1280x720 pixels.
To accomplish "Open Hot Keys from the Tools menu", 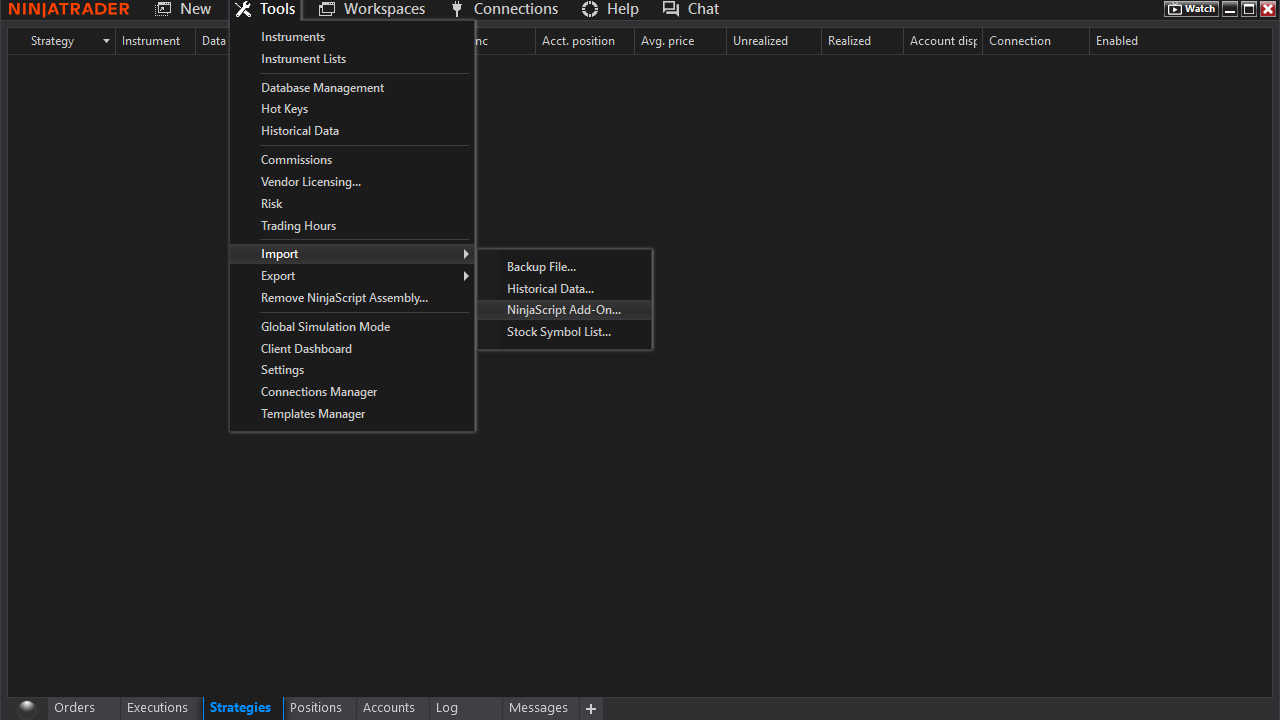I will [x=284, y=108].
